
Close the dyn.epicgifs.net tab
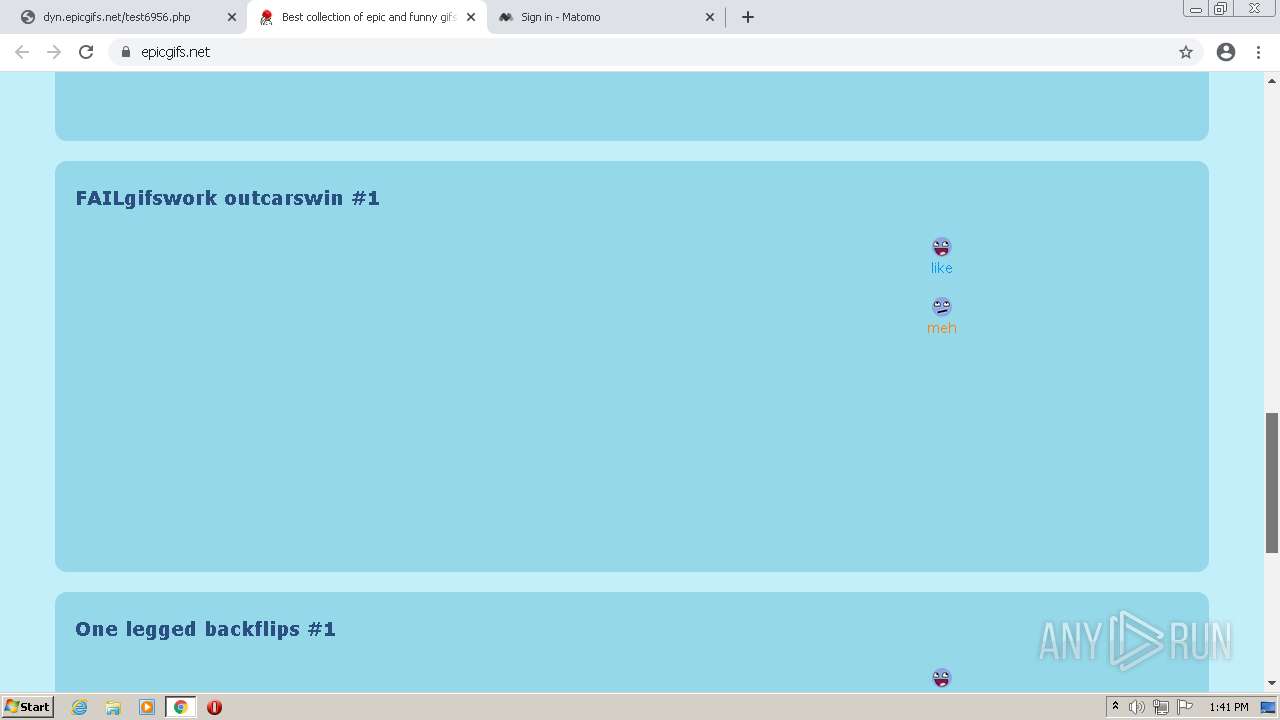click(x=232, y=17)
